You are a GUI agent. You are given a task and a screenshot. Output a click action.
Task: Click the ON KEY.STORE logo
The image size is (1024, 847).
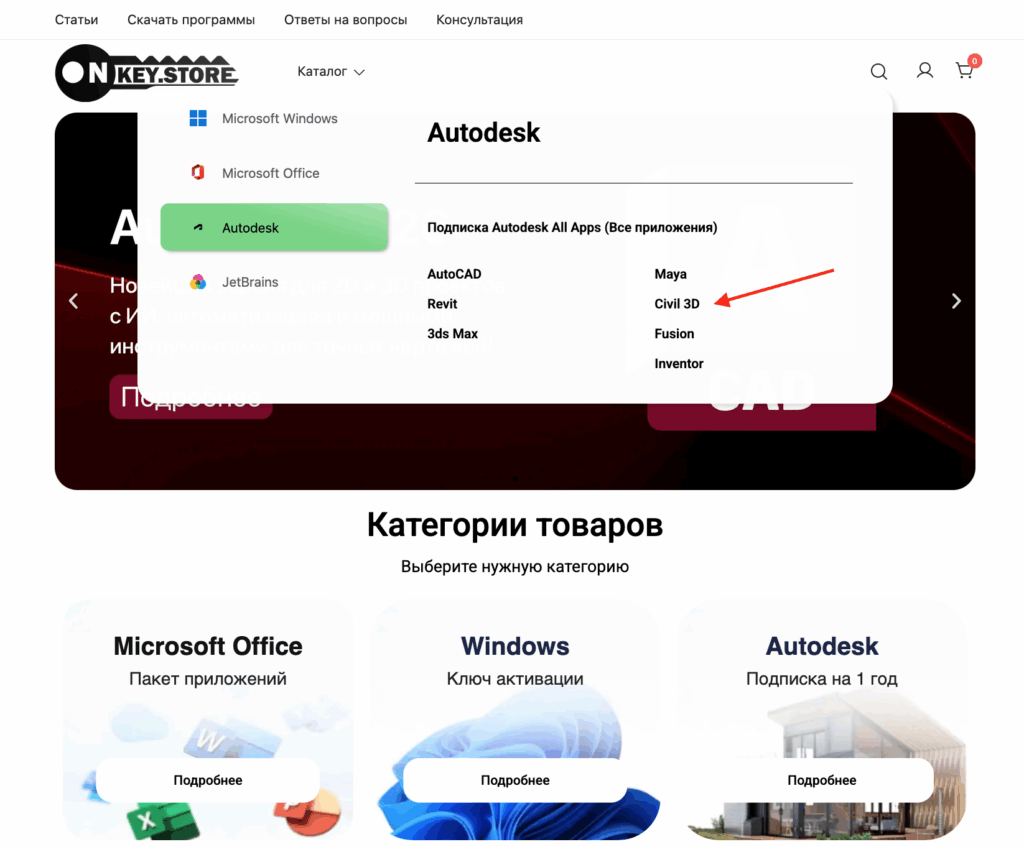147,73
